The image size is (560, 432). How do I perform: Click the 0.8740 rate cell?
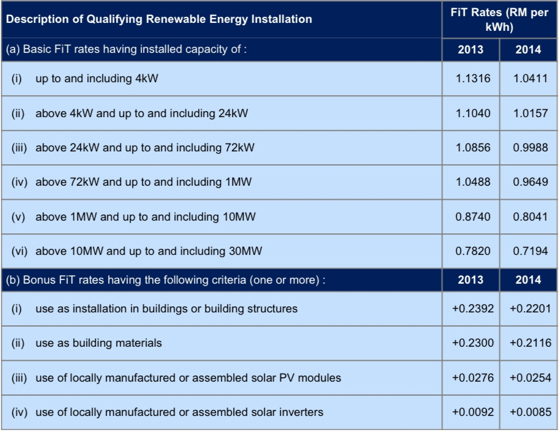point(471,217)
